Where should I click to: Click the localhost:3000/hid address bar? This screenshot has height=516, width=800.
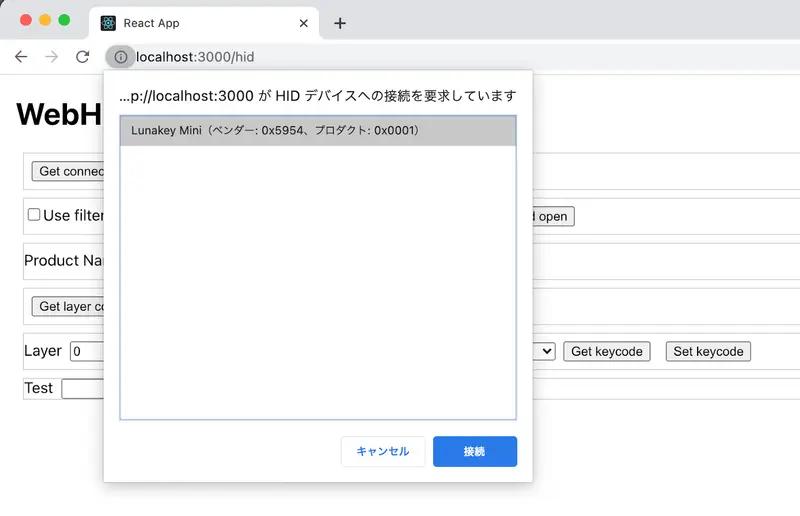[195, 57]
